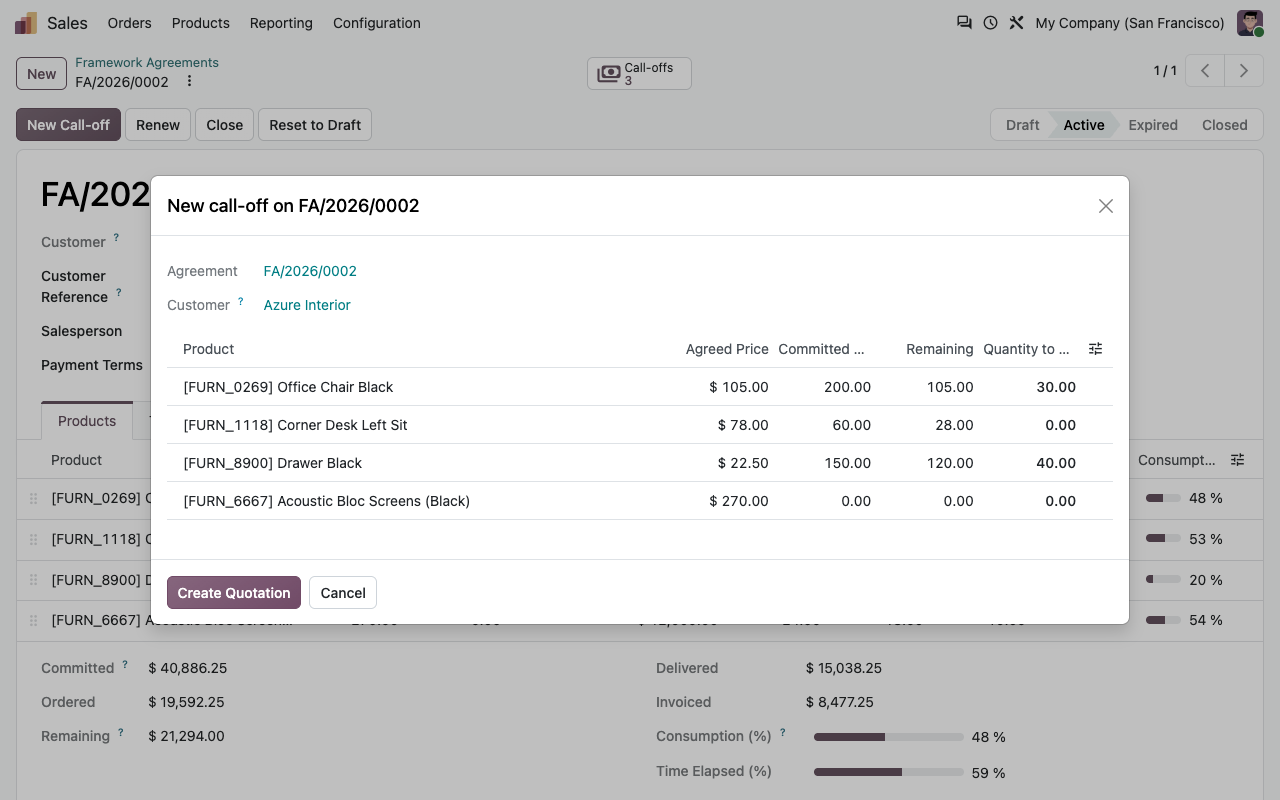The image size is (1280, 800).
Task: Set status to Closed in status bar
Action: [1225, 125]
